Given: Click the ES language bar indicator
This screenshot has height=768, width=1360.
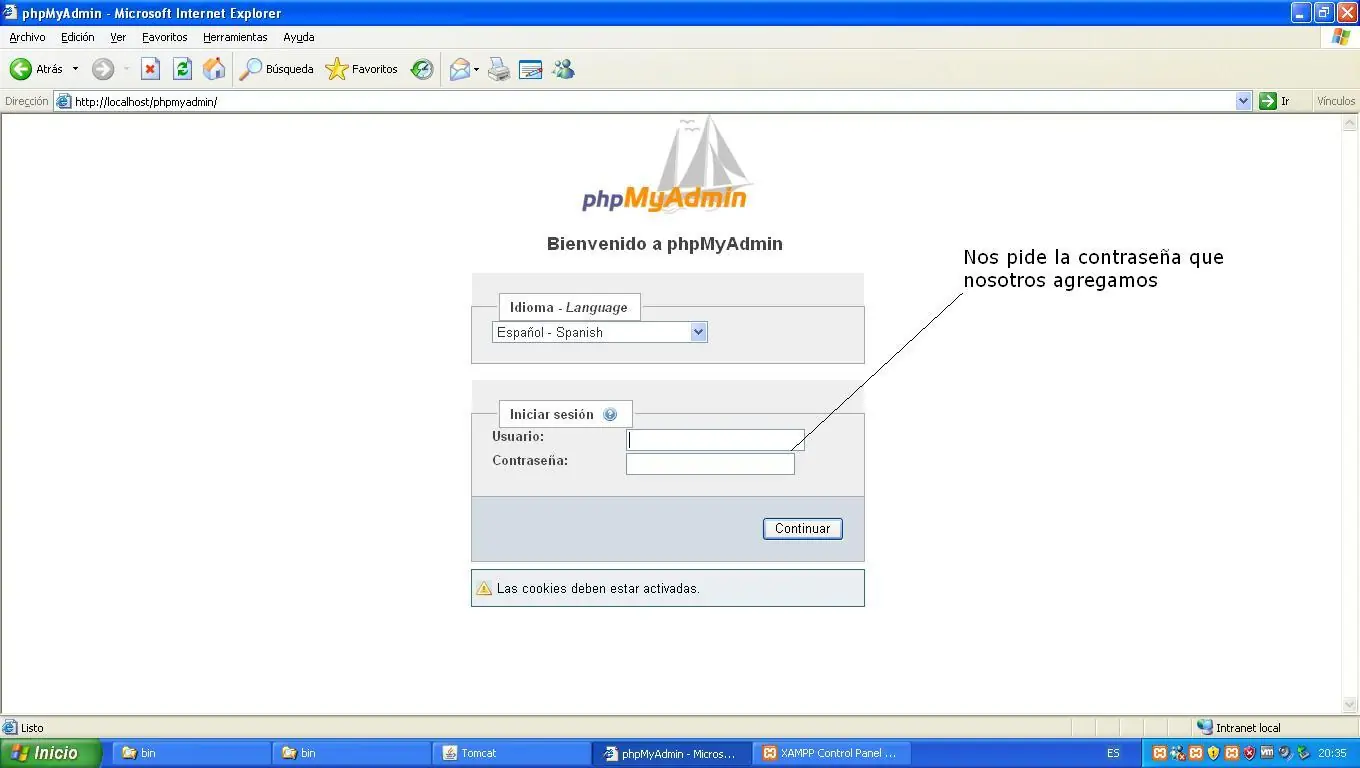Looking at the screenshot, I should click(x=1113, y=753).
